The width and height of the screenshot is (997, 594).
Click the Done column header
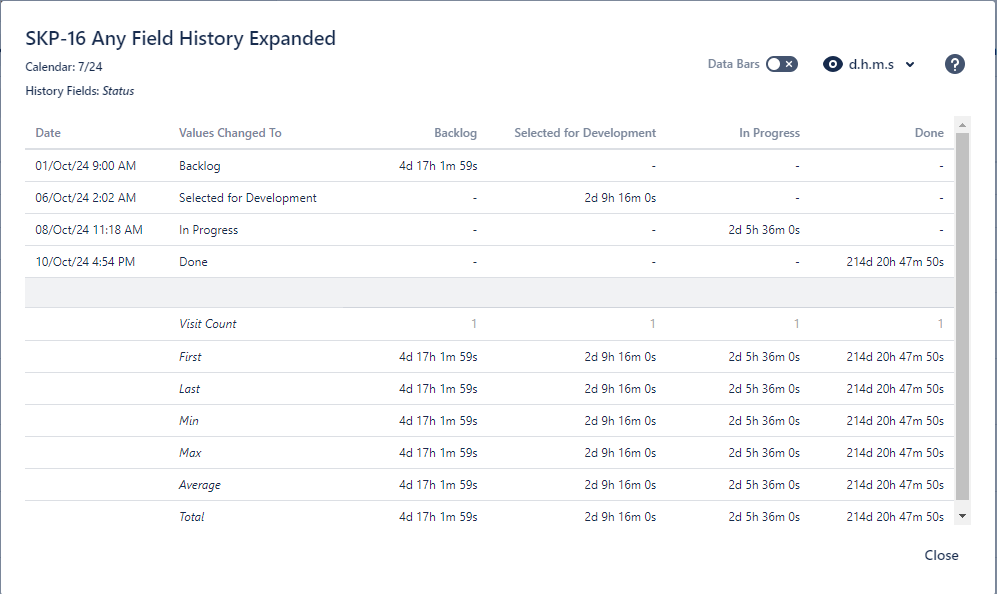point(928,133)
